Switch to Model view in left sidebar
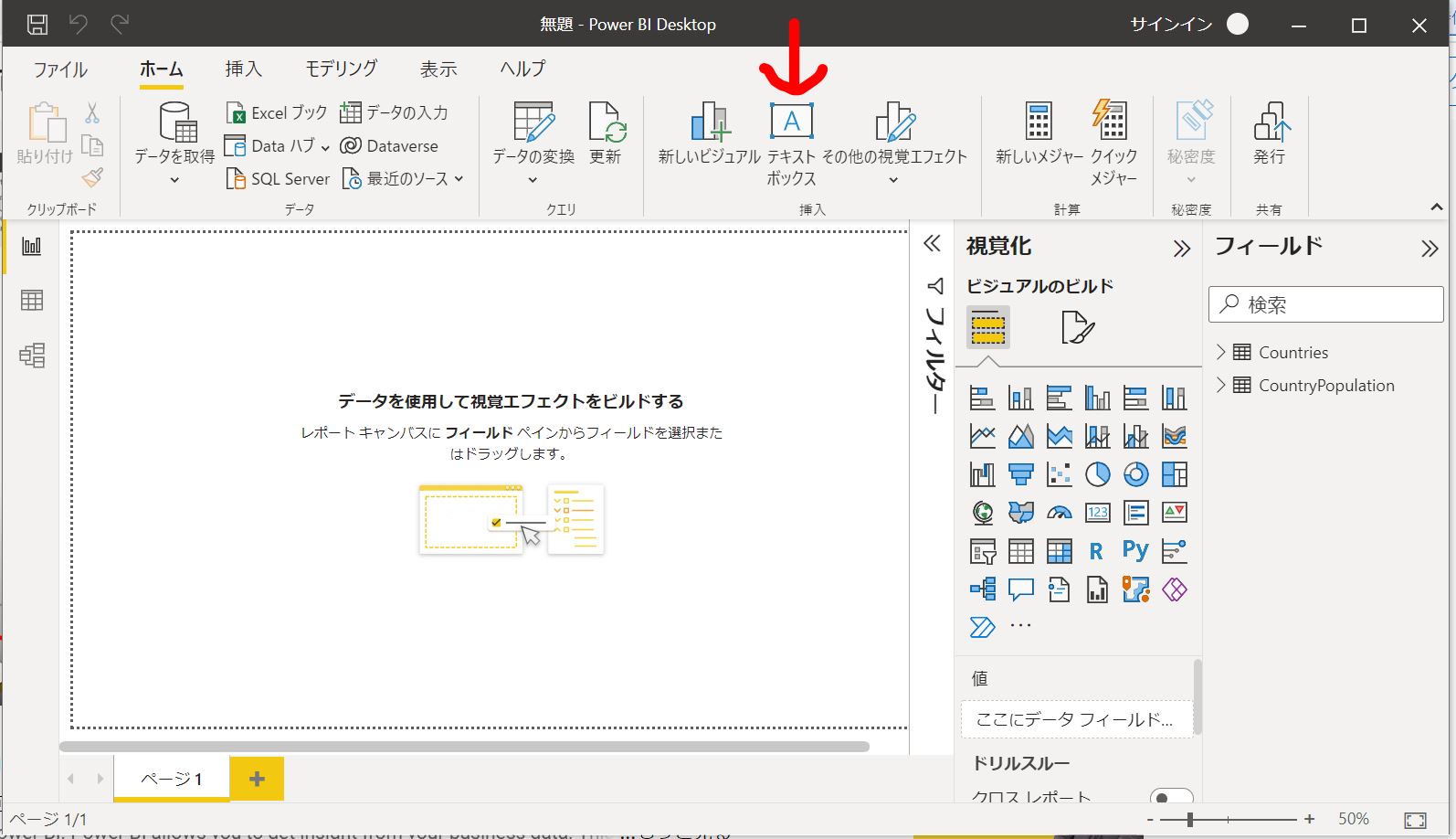Screen dimensions: 1456x839 32,355
